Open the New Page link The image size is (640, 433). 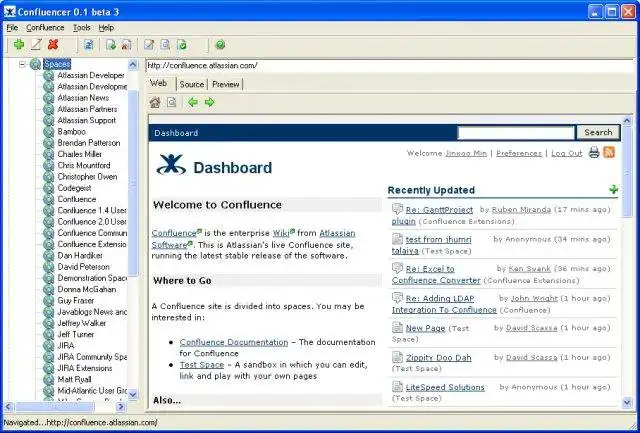click(425, 328)
